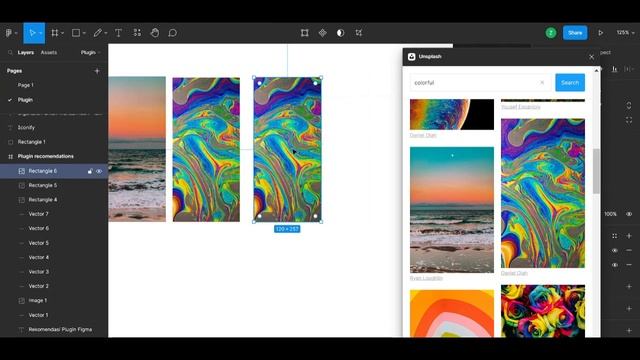
Task: Select the Comment tool
Action: 172,33
